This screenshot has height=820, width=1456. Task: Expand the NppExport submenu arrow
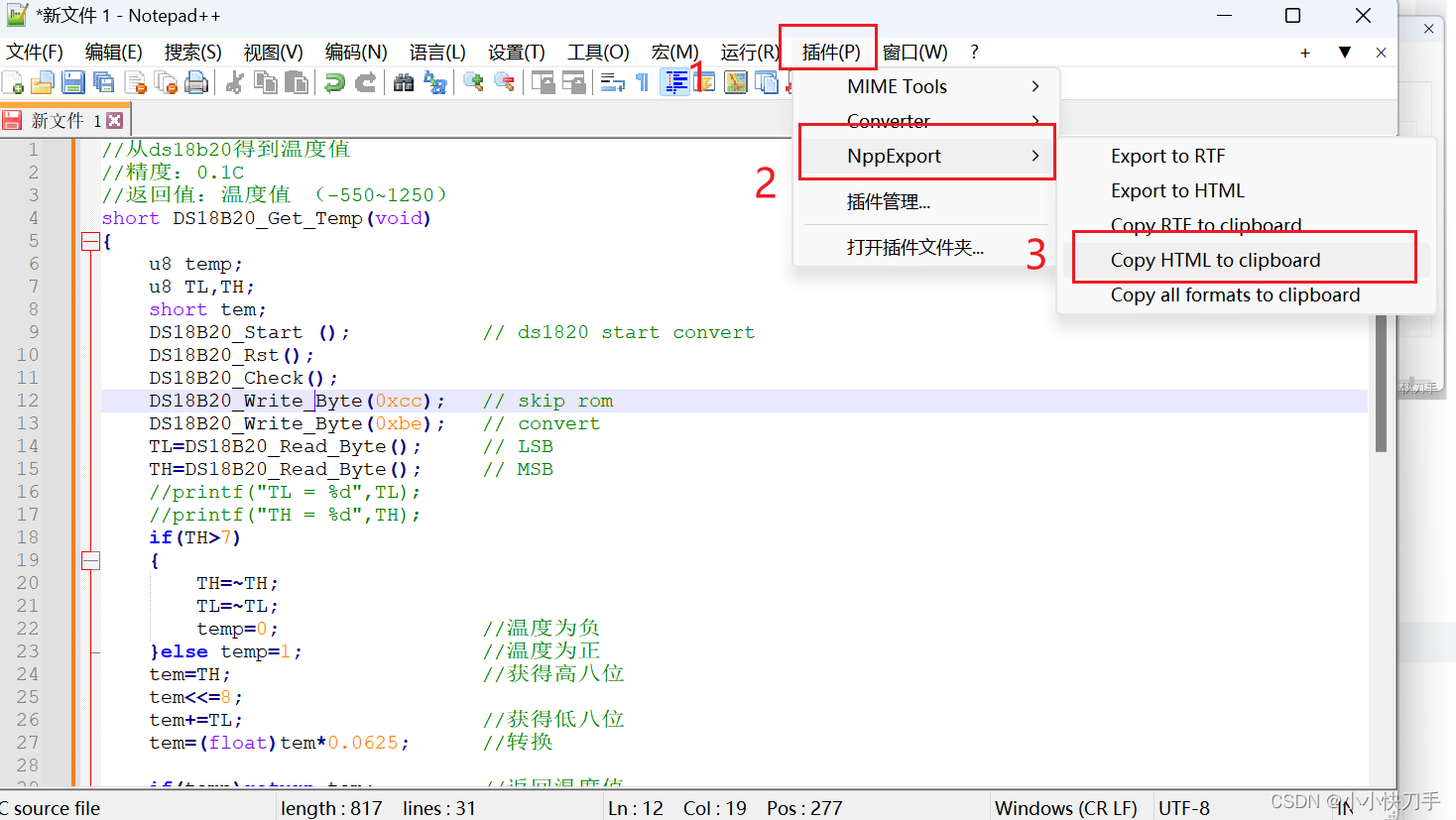1035,156
